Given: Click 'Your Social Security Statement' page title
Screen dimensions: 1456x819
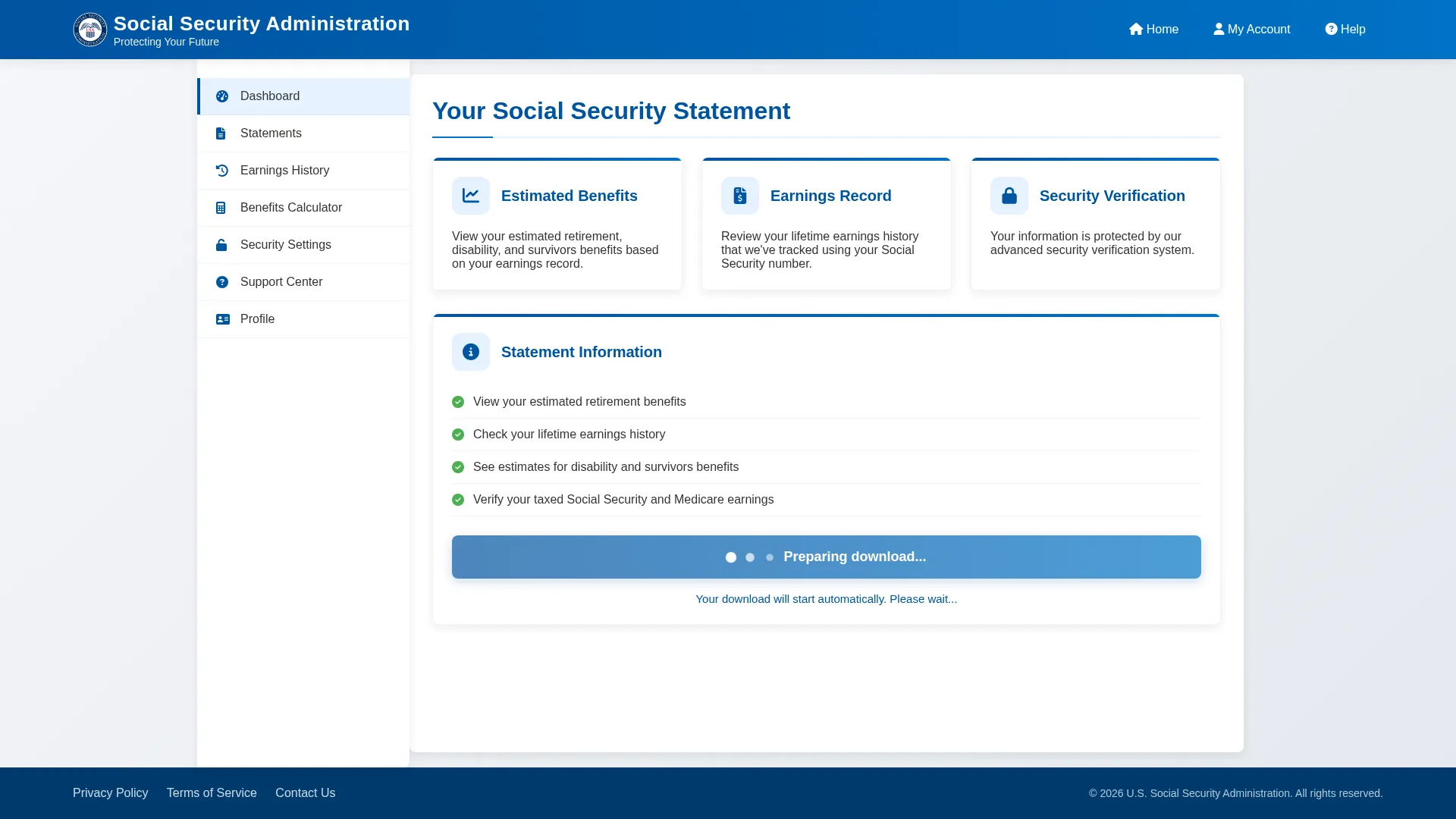Looking at the screenshot, I should coord(611,111).
